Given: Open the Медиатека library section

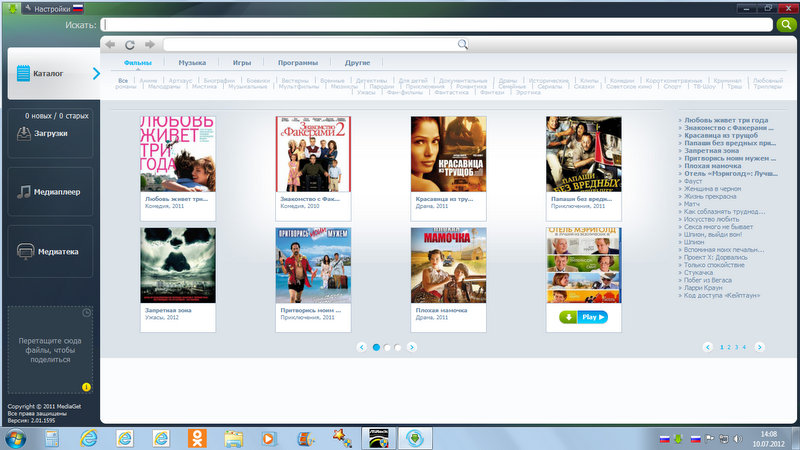Looking at the screenshot, I should tap(51, 252).
